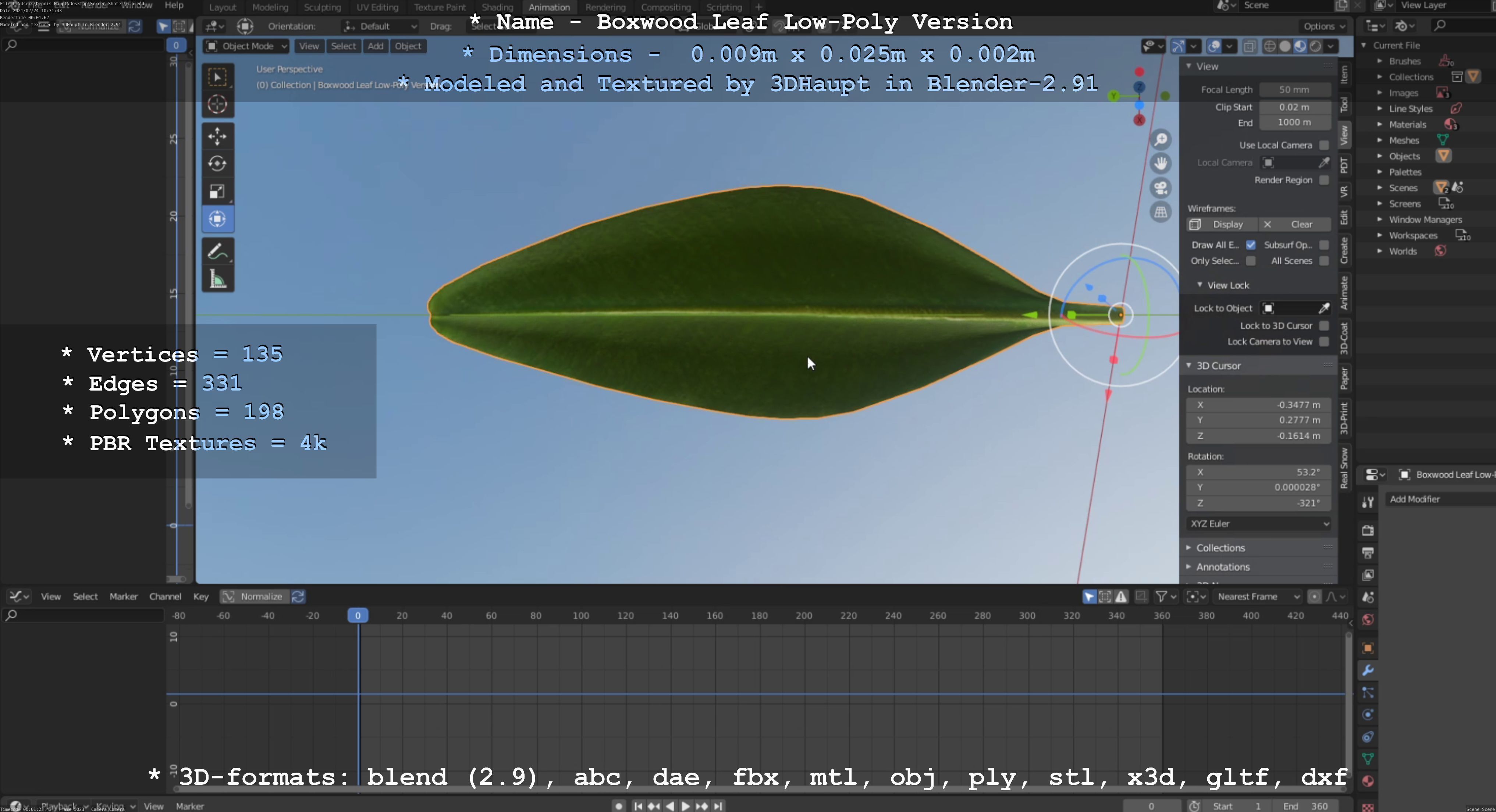Expand Materials in Current File tree
Viewport: 1496px width, 812px height.
coord(1380,124)
